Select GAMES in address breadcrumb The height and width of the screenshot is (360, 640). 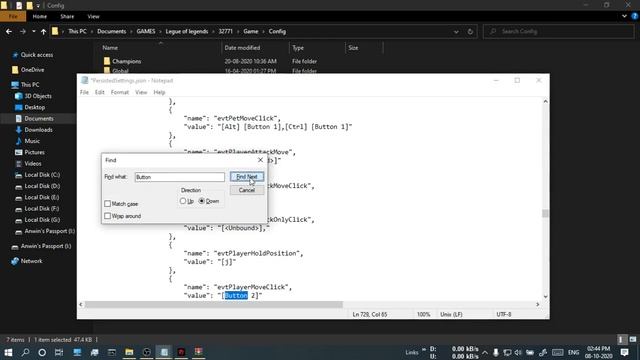tap(146, 31)
